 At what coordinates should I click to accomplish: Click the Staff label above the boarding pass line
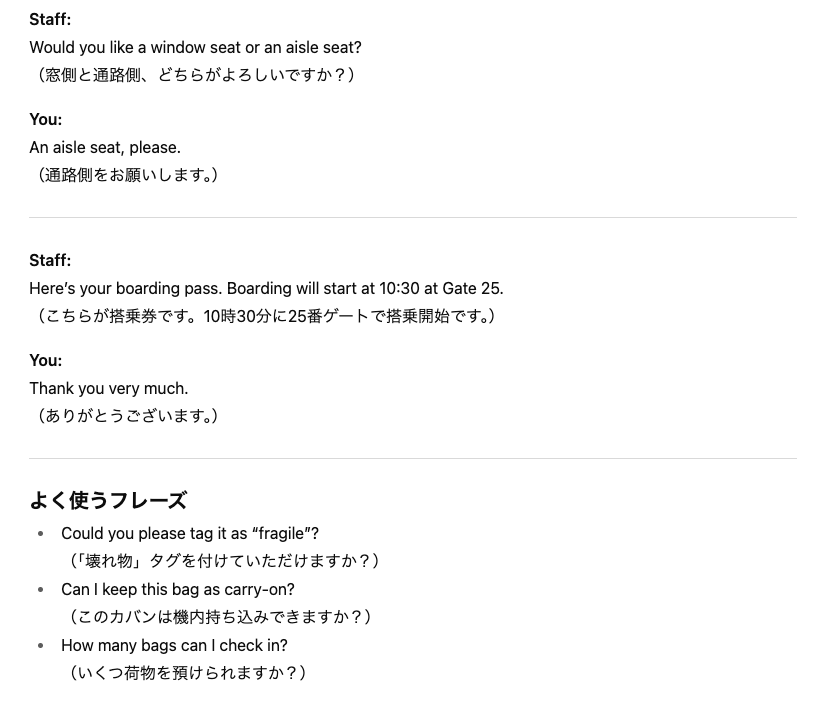pyautogui.click(x=50, y=261)
